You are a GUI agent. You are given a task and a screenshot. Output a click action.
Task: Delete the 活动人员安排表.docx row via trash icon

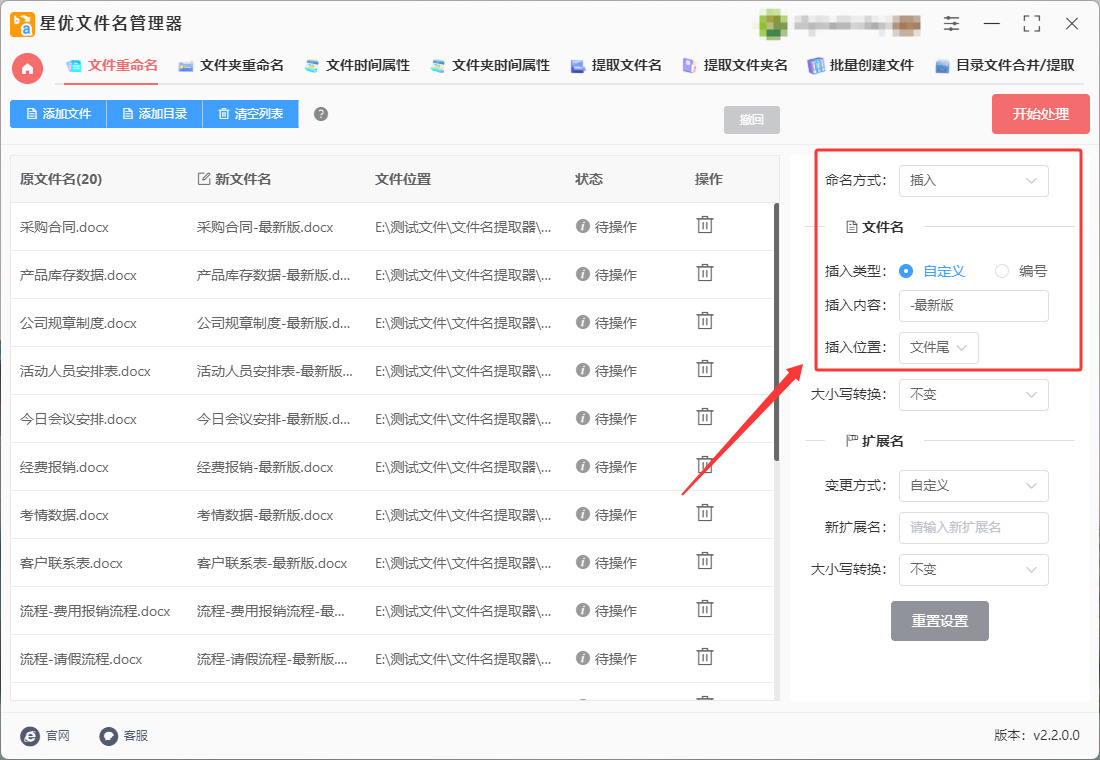click(x=704, y=369)
